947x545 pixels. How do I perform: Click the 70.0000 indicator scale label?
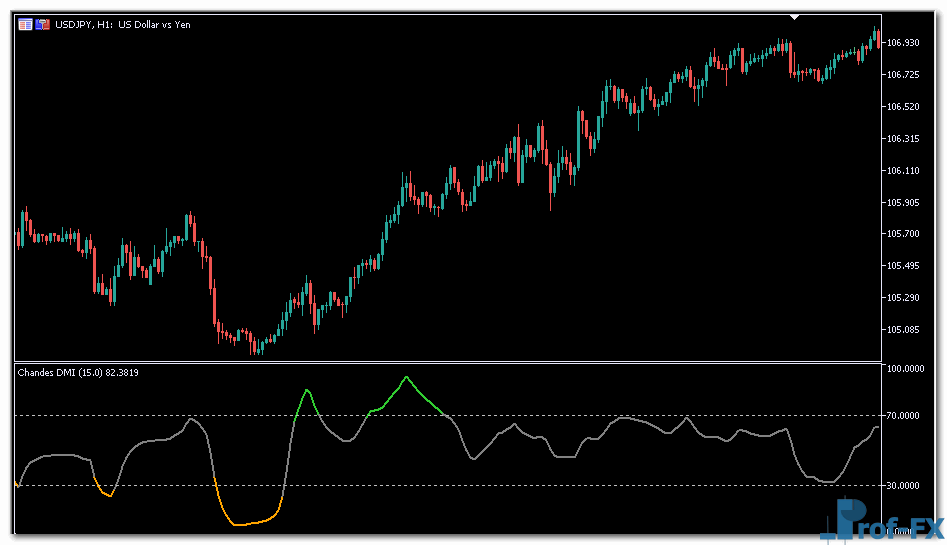click(905, 415)
